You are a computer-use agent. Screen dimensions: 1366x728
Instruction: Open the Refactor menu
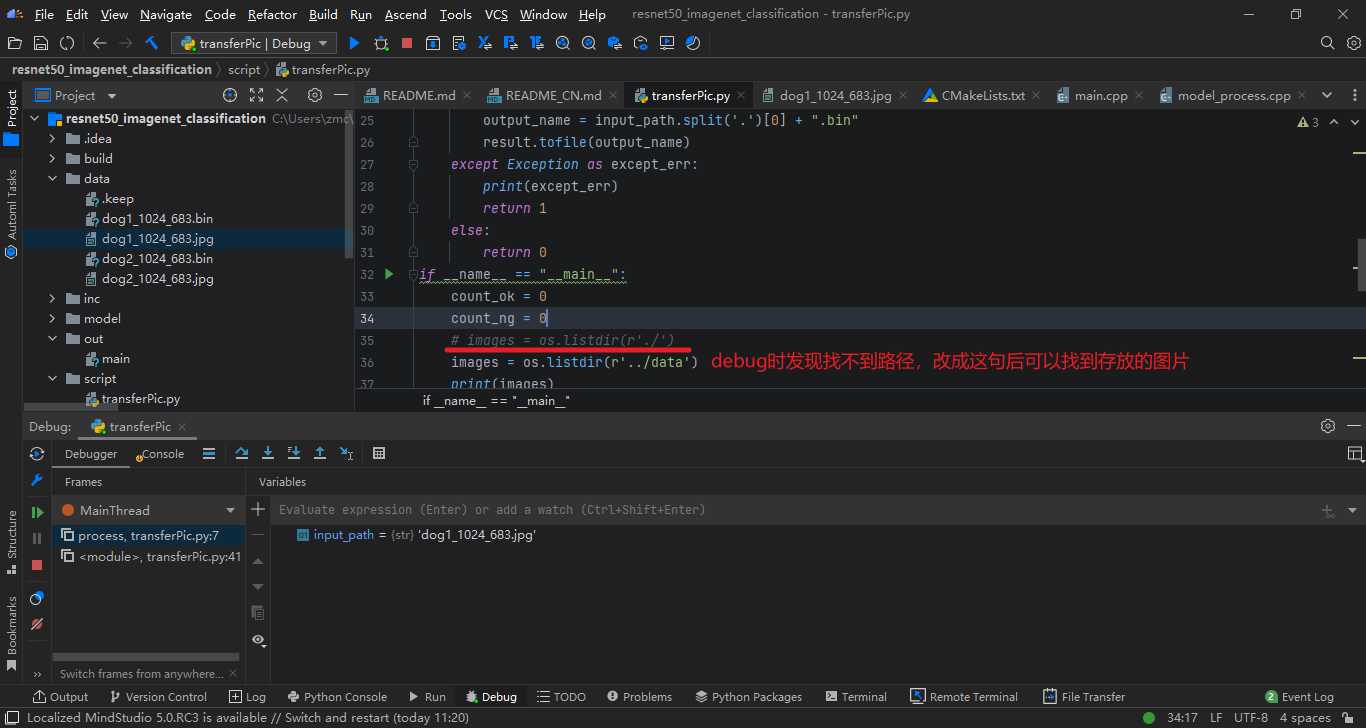click(272, 15)
